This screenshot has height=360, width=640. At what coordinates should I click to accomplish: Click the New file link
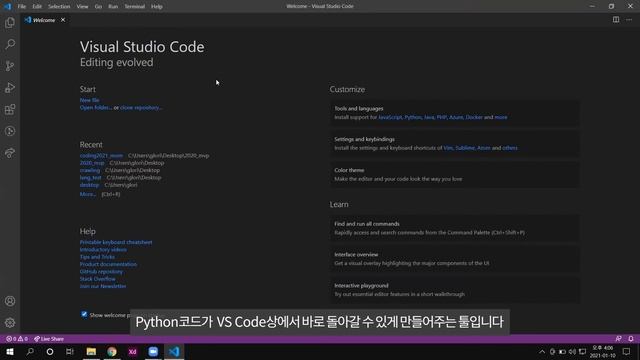click(x=89, y=100)
